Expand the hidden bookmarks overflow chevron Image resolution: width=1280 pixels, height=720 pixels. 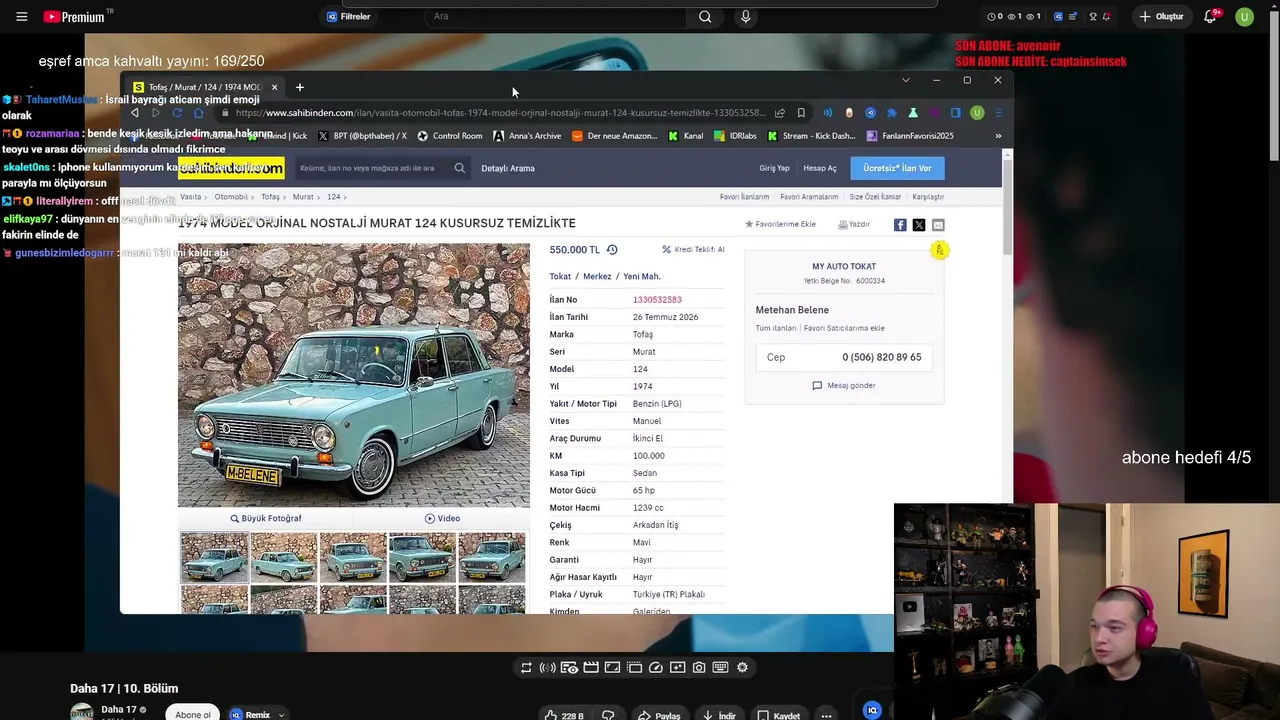click(x=998, y=136)
